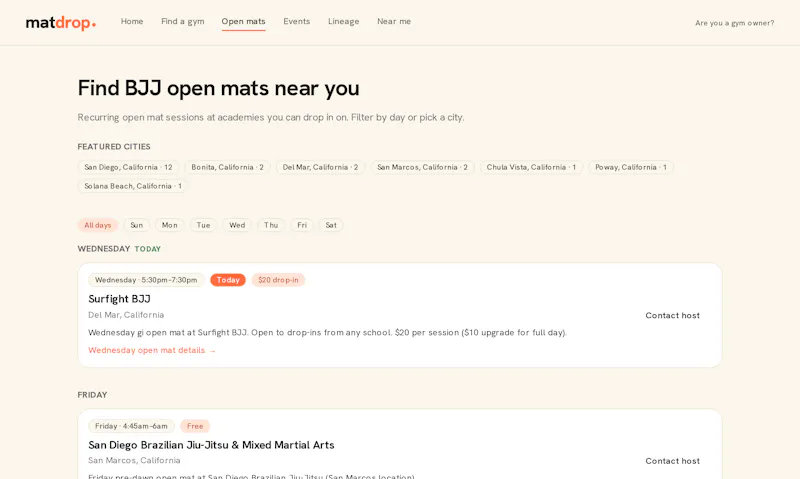This screenshot has width=800, height=479.
Task: Click 'Del Mar, California' under Surfight BJJ
Action: [126, 315]
